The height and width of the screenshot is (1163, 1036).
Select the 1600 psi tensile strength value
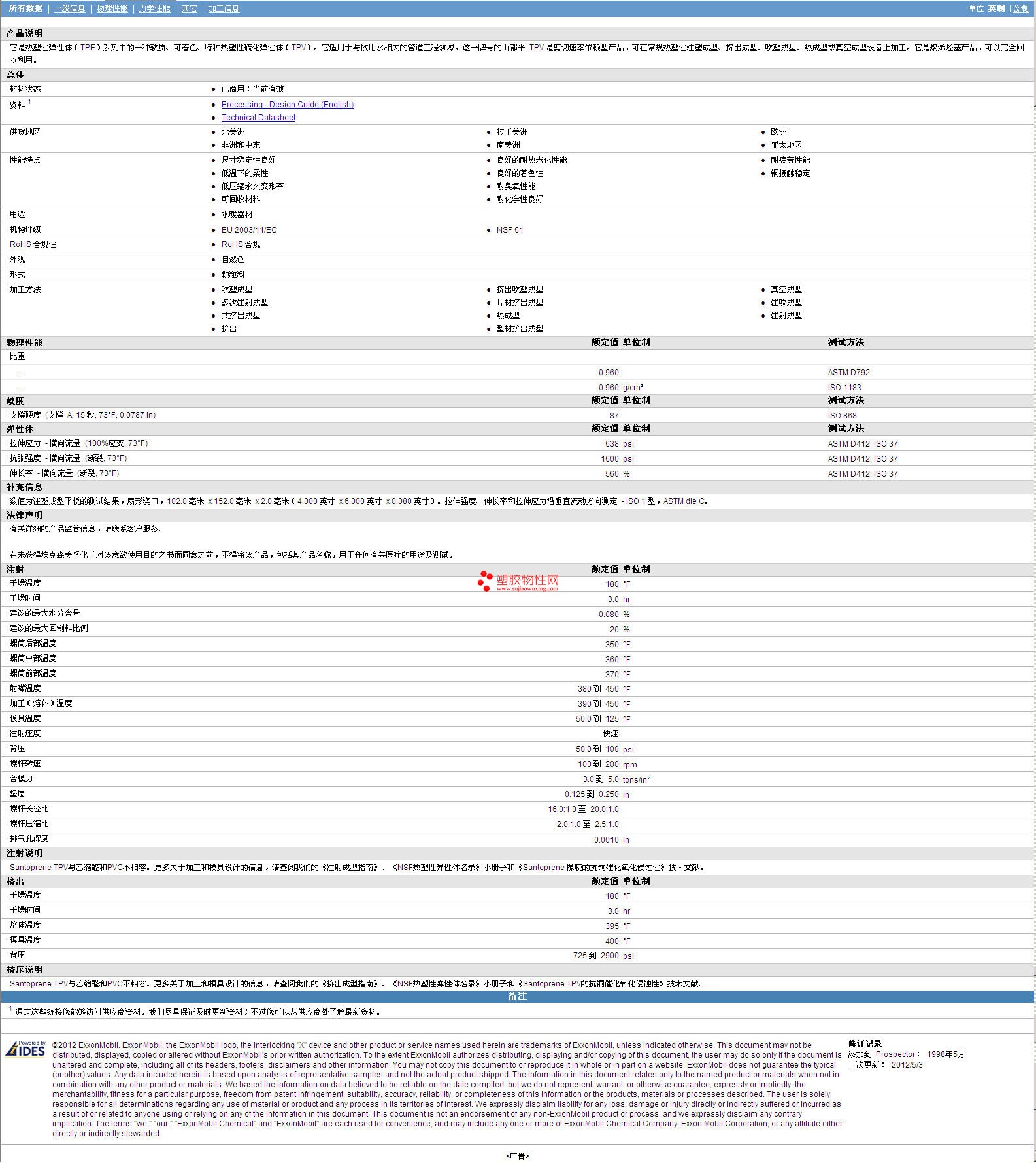click(x=617, y=459)
